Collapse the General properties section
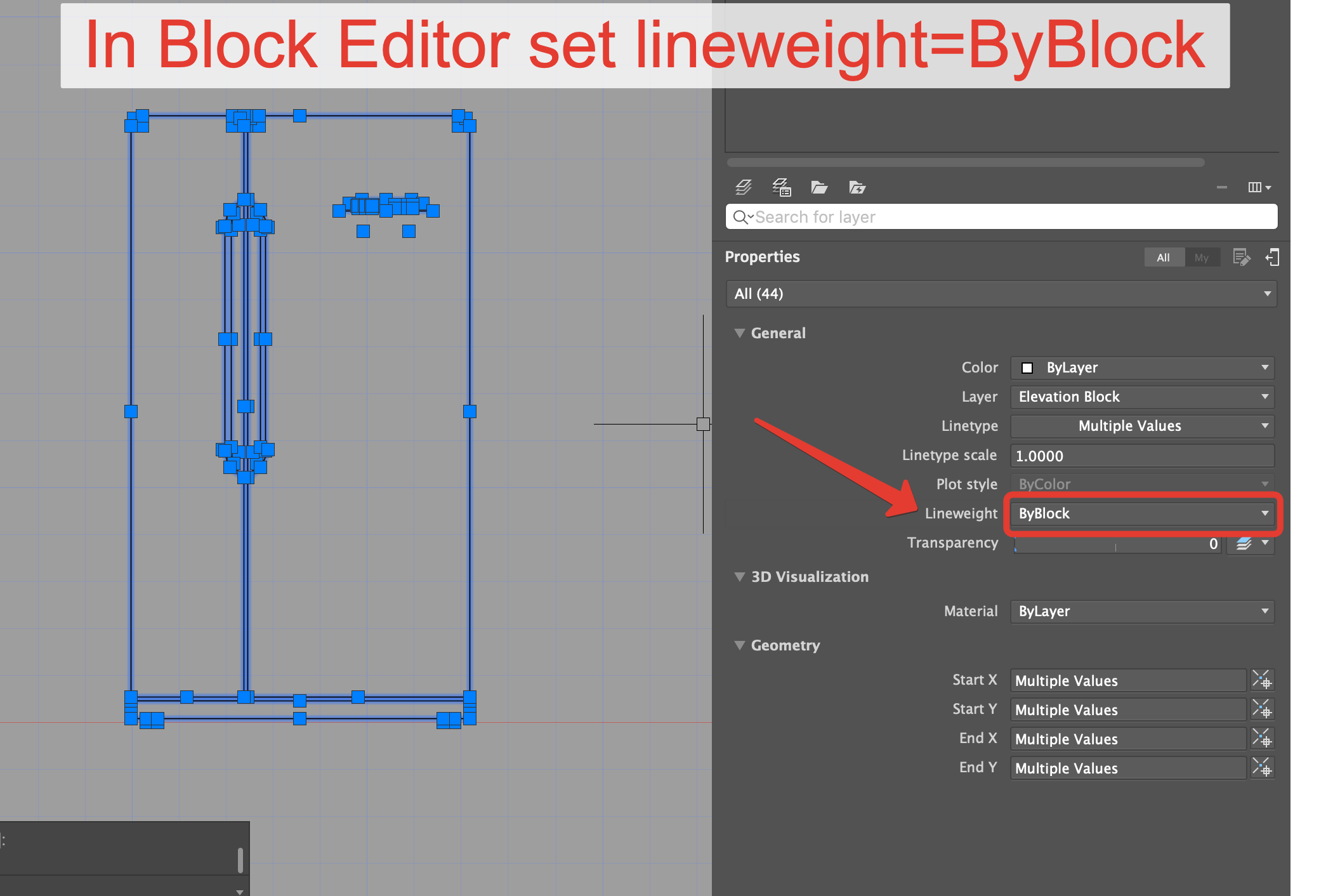The height and width of the screenshot is (896, 1340). click(739, 333)
